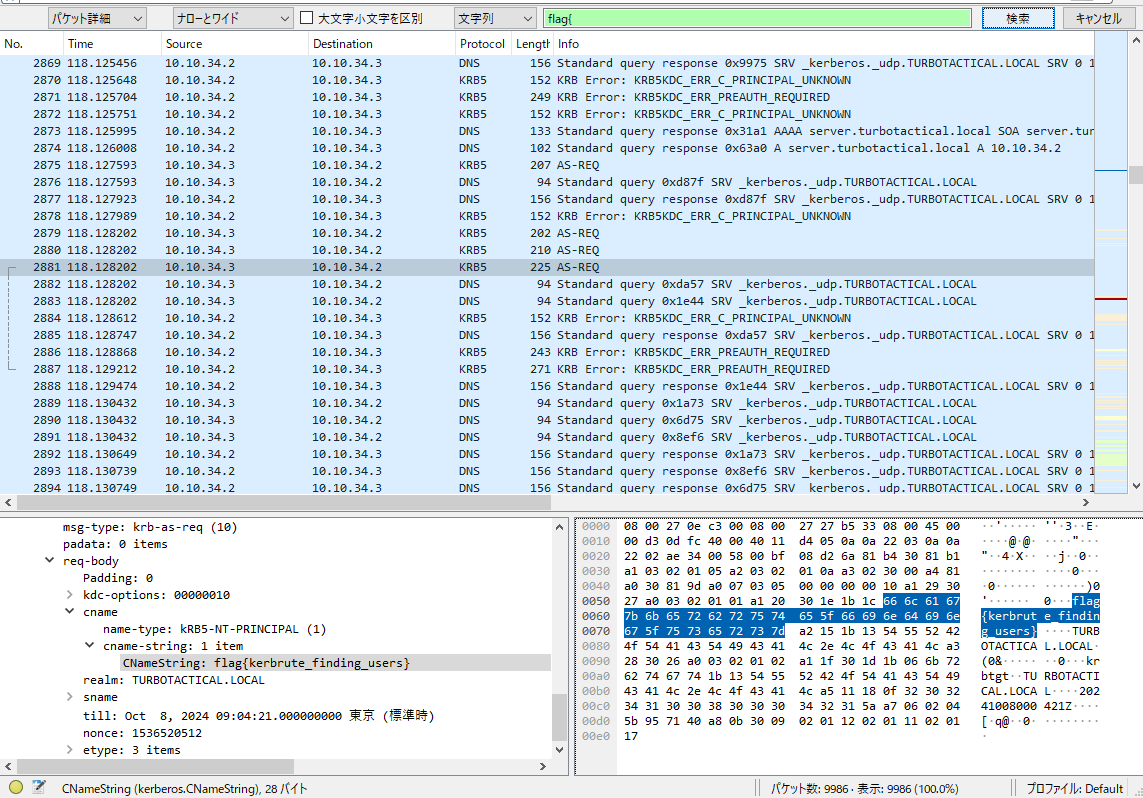
Task: Select packet 2874 DNS A response row
Action: [x=547, y=148]
